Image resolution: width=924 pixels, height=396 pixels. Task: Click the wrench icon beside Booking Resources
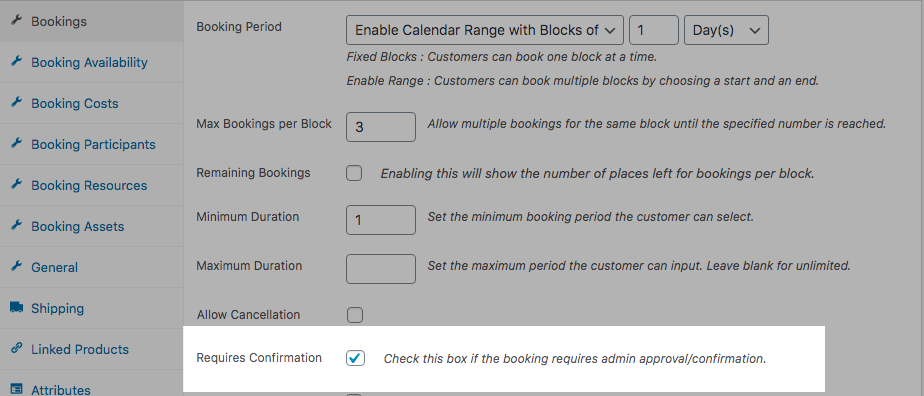(16, 184)
